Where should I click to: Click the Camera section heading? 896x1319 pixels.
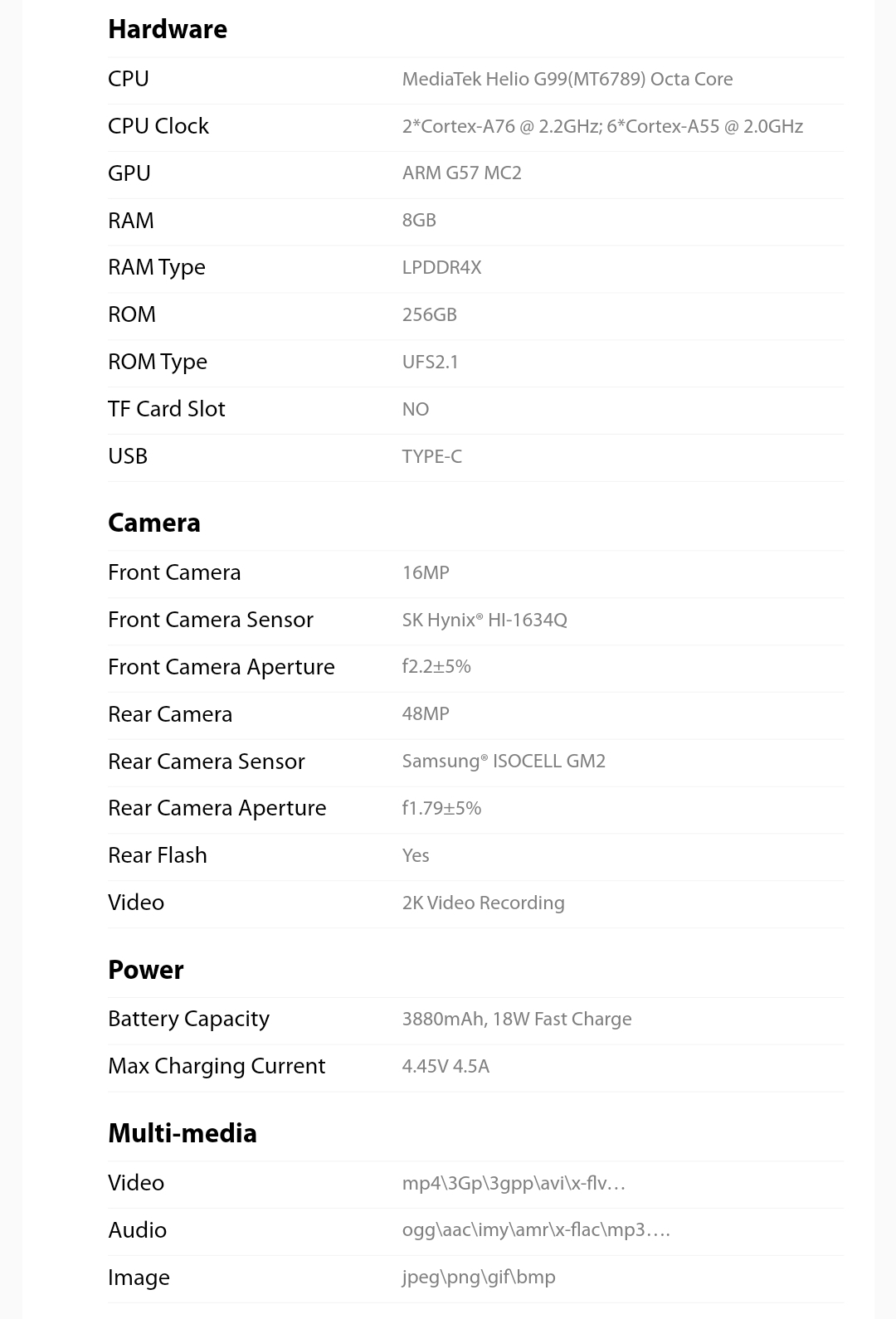coord(154,523)
